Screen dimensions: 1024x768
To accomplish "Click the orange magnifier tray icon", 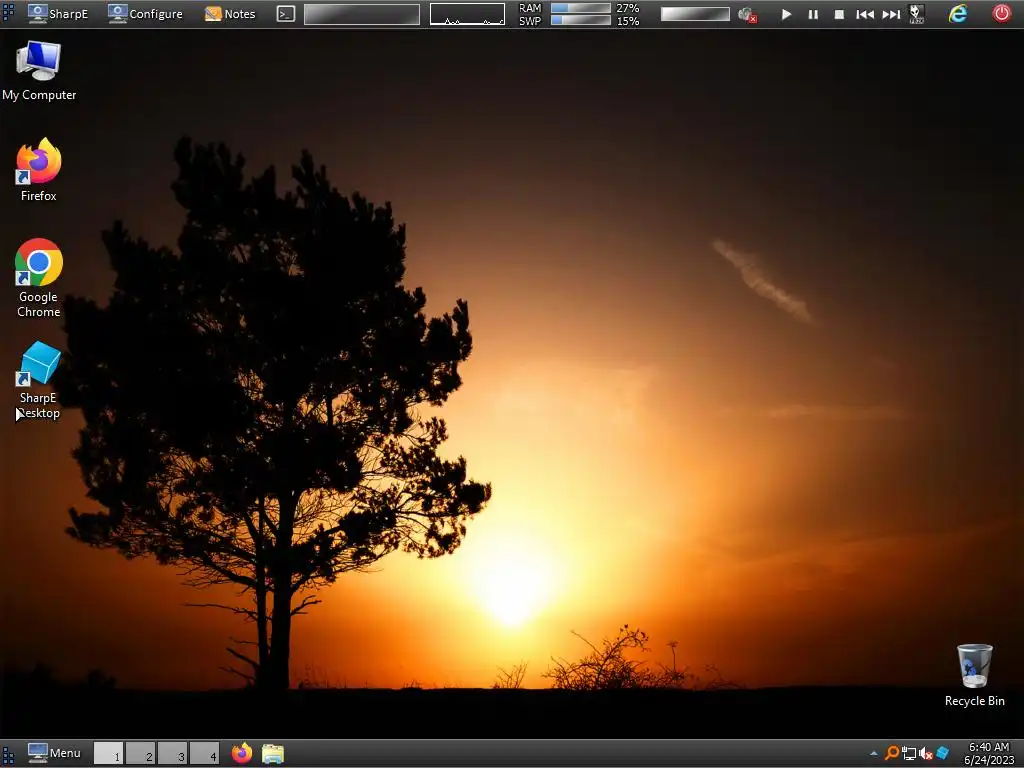I will 891,754.
